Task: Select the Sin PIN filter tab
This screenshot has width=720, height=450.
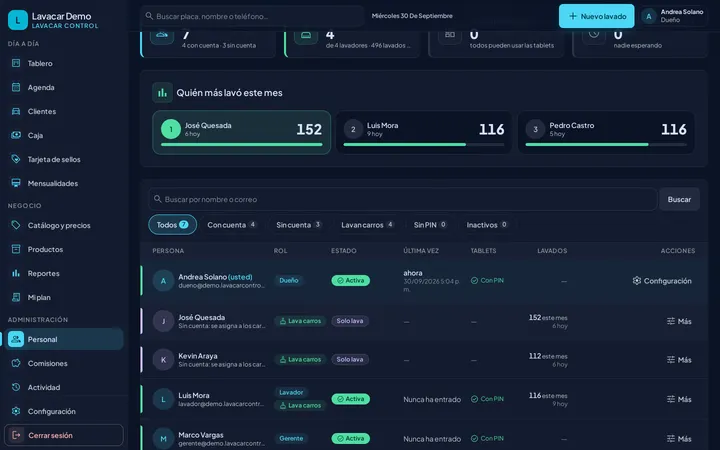Action: 430,225
